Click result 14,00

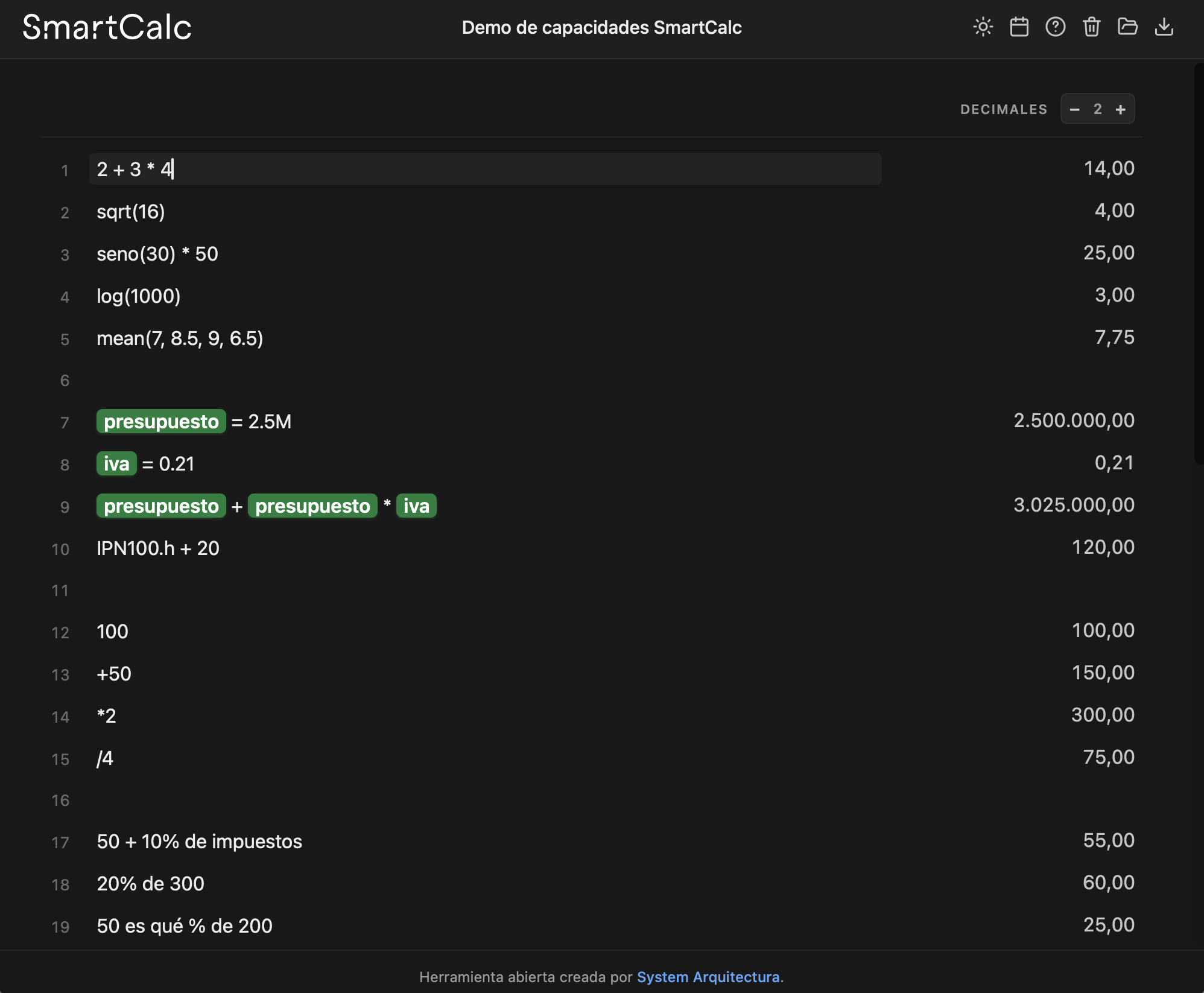[1109, 168]
